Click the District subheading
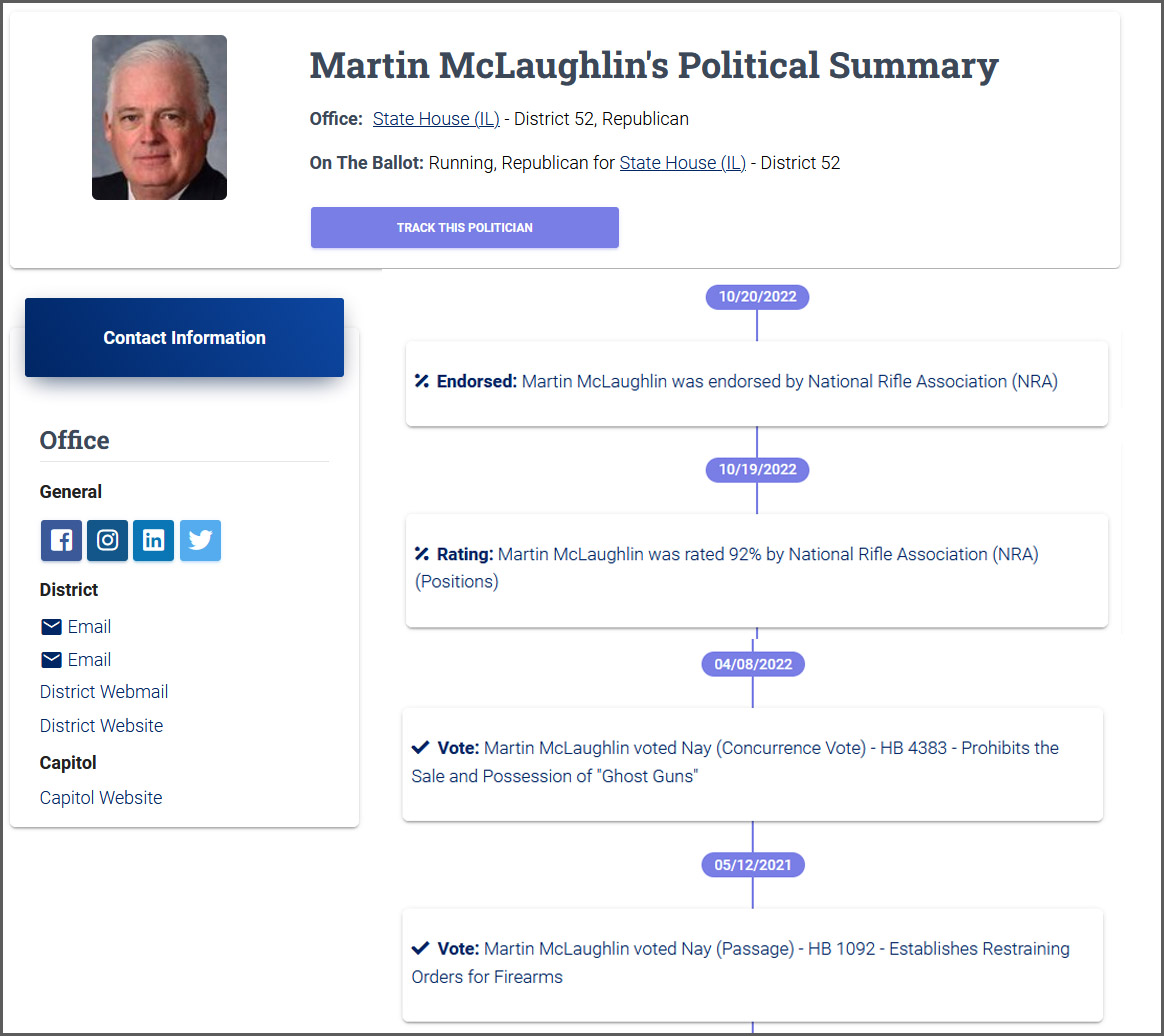This screenshot has height=1036, width=1164. coord(69,590)
